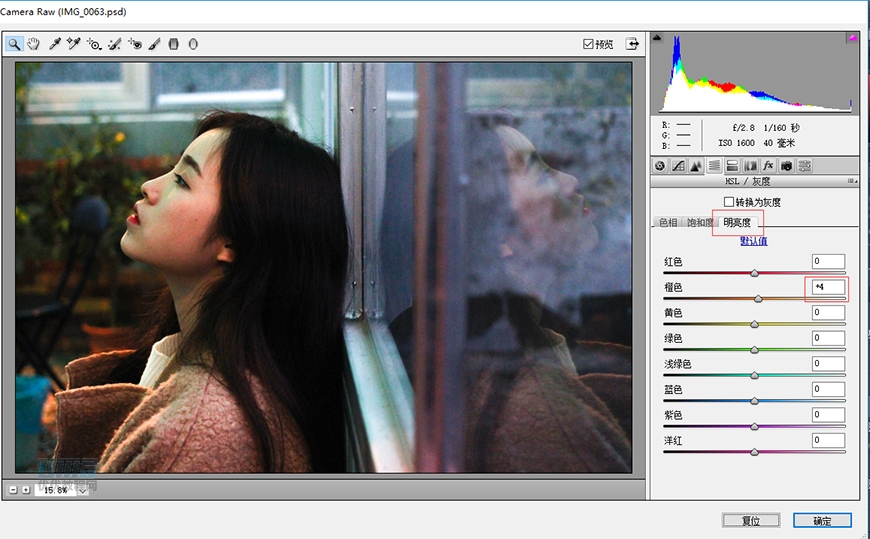Pick the White Balance eyedropper tool
Screen dimensions: 870x539
coord(55,44)
